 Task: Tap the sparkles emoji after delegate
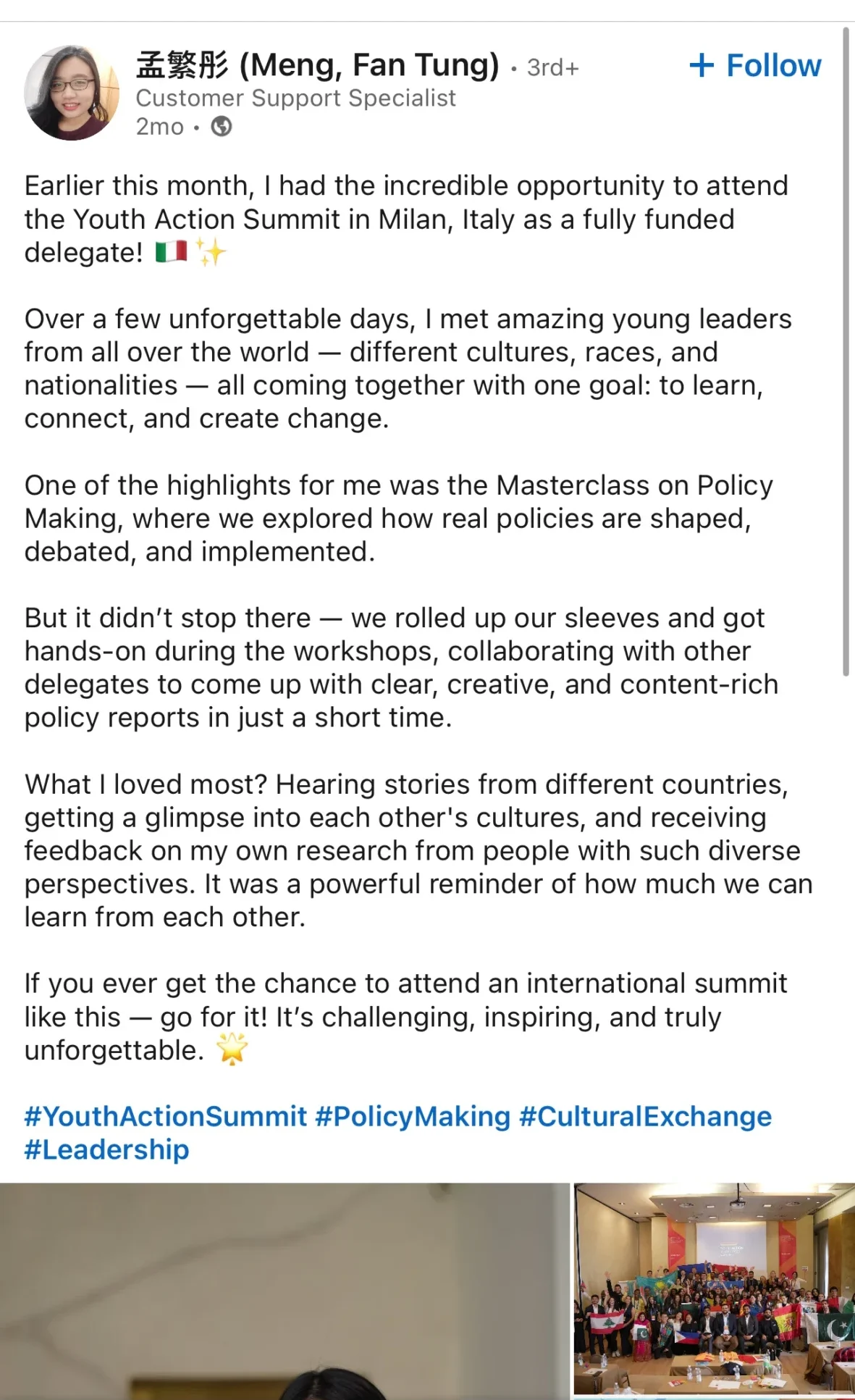(211, 252)
